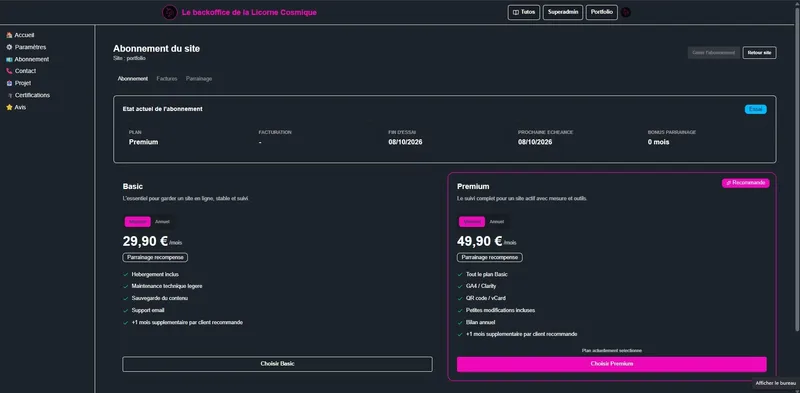
Task: Click the phone icon beside Contact
Action: click(x=9, y=71)
